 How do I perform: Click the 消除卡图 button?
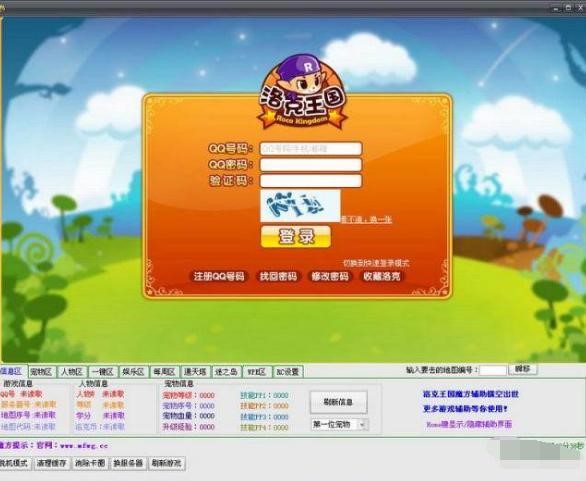pyautogui.click(x=90, y=463)
